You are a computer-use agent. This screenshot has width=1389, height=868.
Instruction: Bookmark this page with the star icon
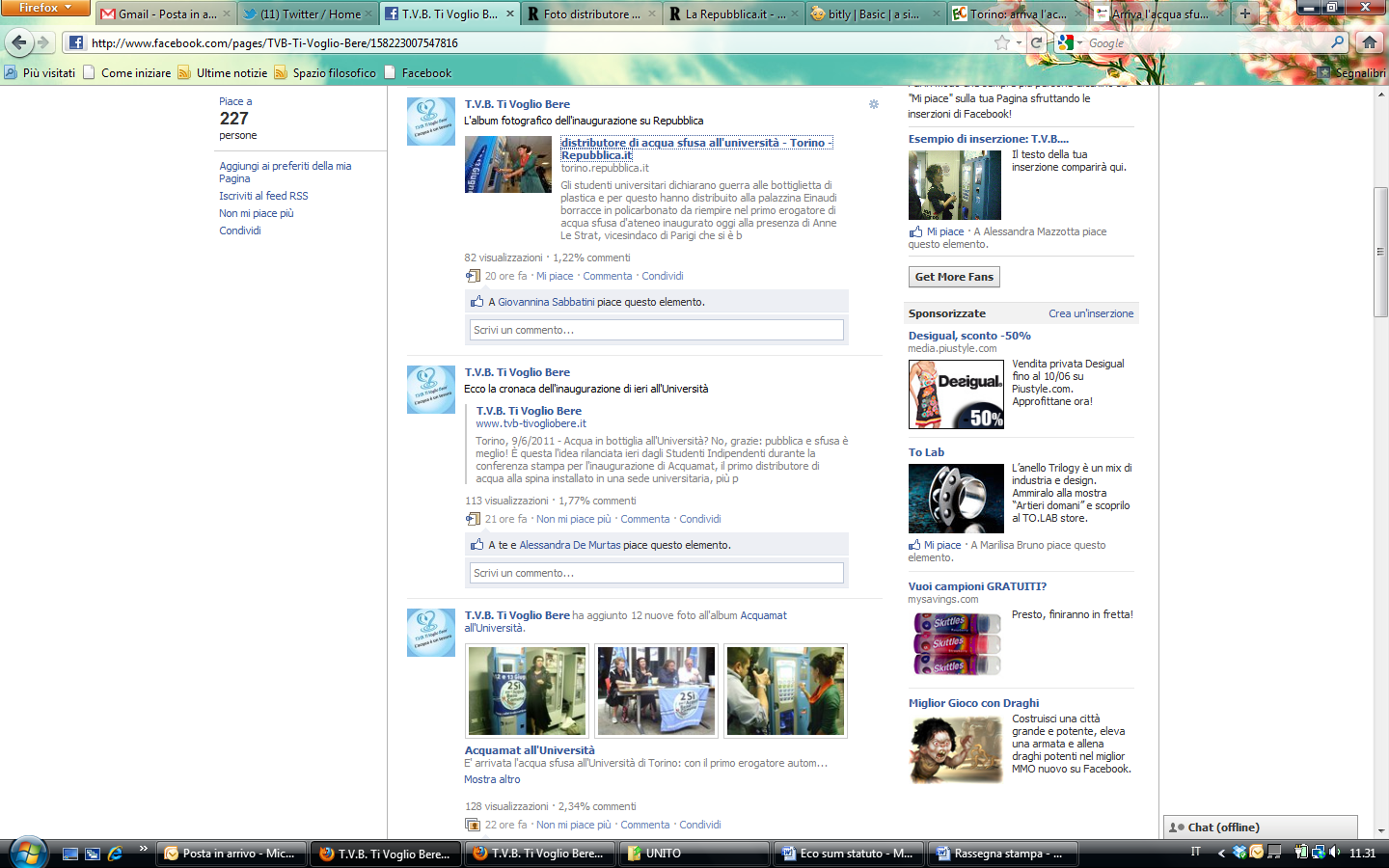pyautogui.click(x=1002, y=42)
